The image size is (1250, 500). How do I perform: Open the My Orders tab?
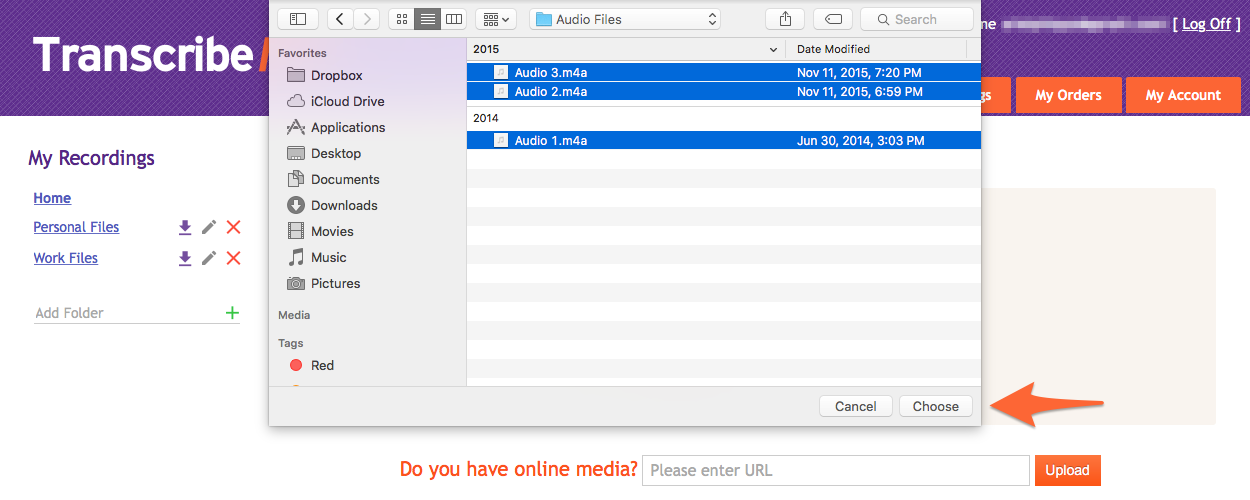pos(1068,95)
